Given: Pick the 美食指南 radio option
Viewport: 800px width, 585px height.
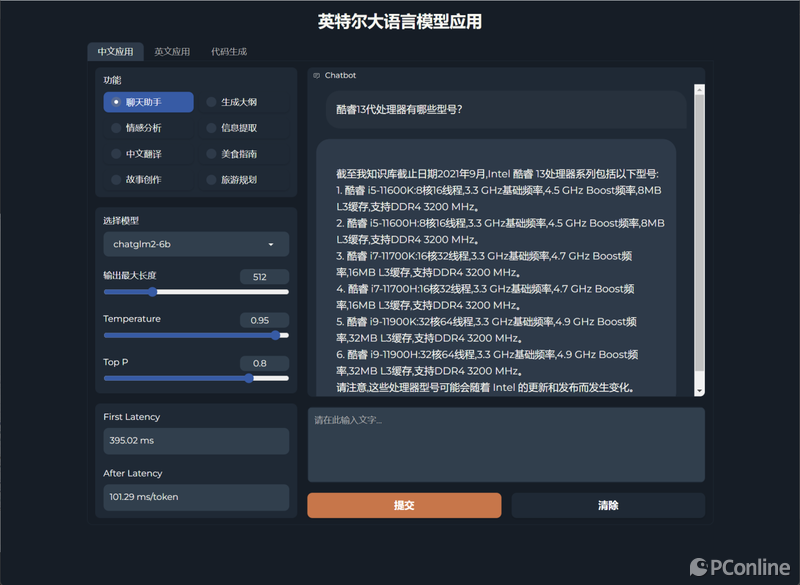Looking at the screenshot, I should [243, 154].
